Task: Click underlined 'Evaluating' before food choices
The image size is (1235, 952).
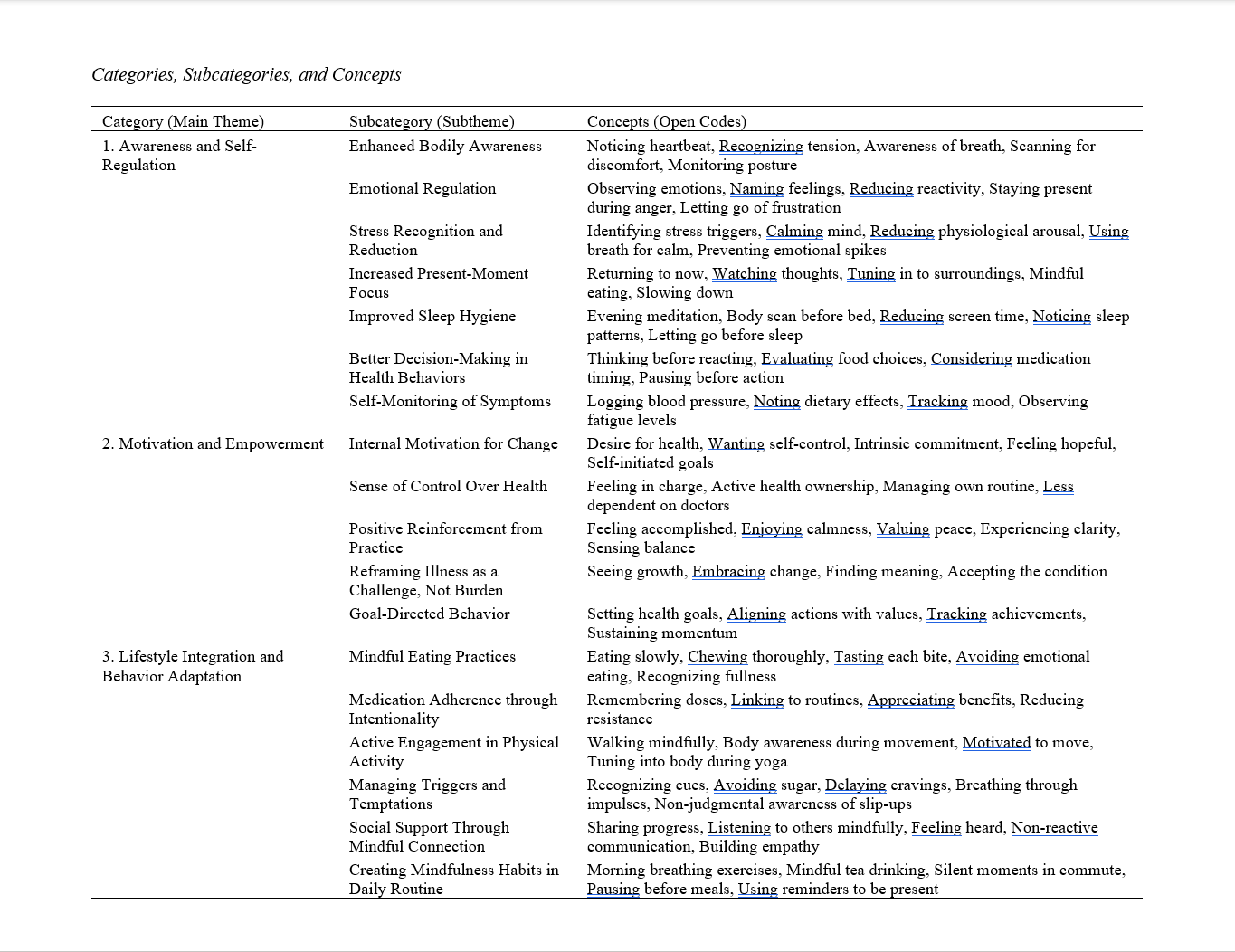Action: coord(796,358)
